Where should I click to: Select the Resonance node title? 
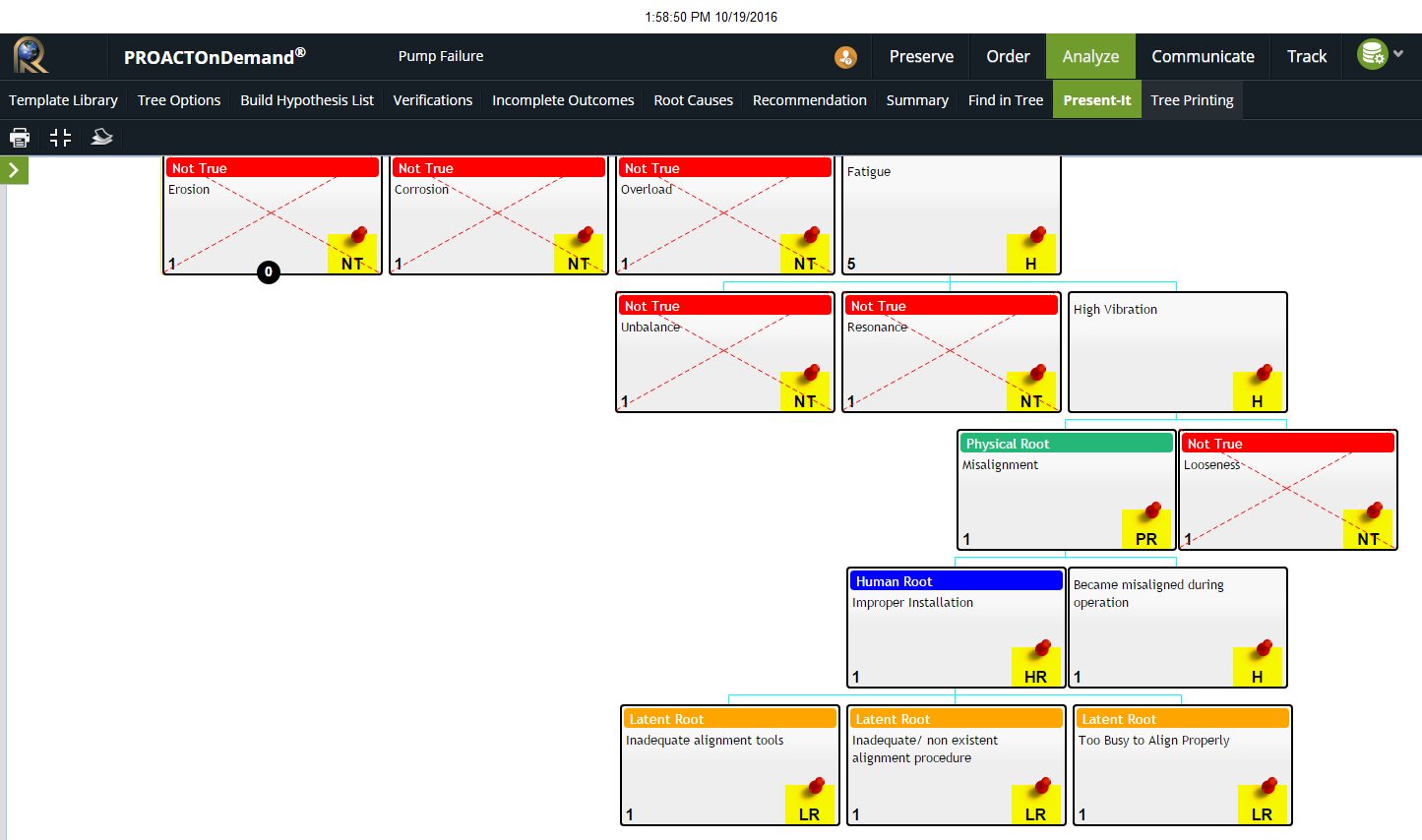click(877, 328)
